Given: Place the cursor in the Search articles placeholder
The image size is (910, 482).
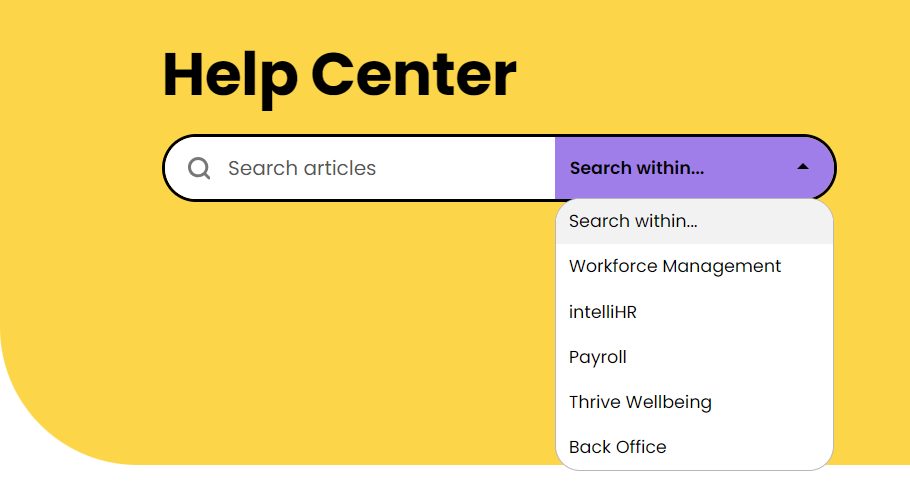Looking at the screenshot, I should pyautogui.click(x=302, y=168).
